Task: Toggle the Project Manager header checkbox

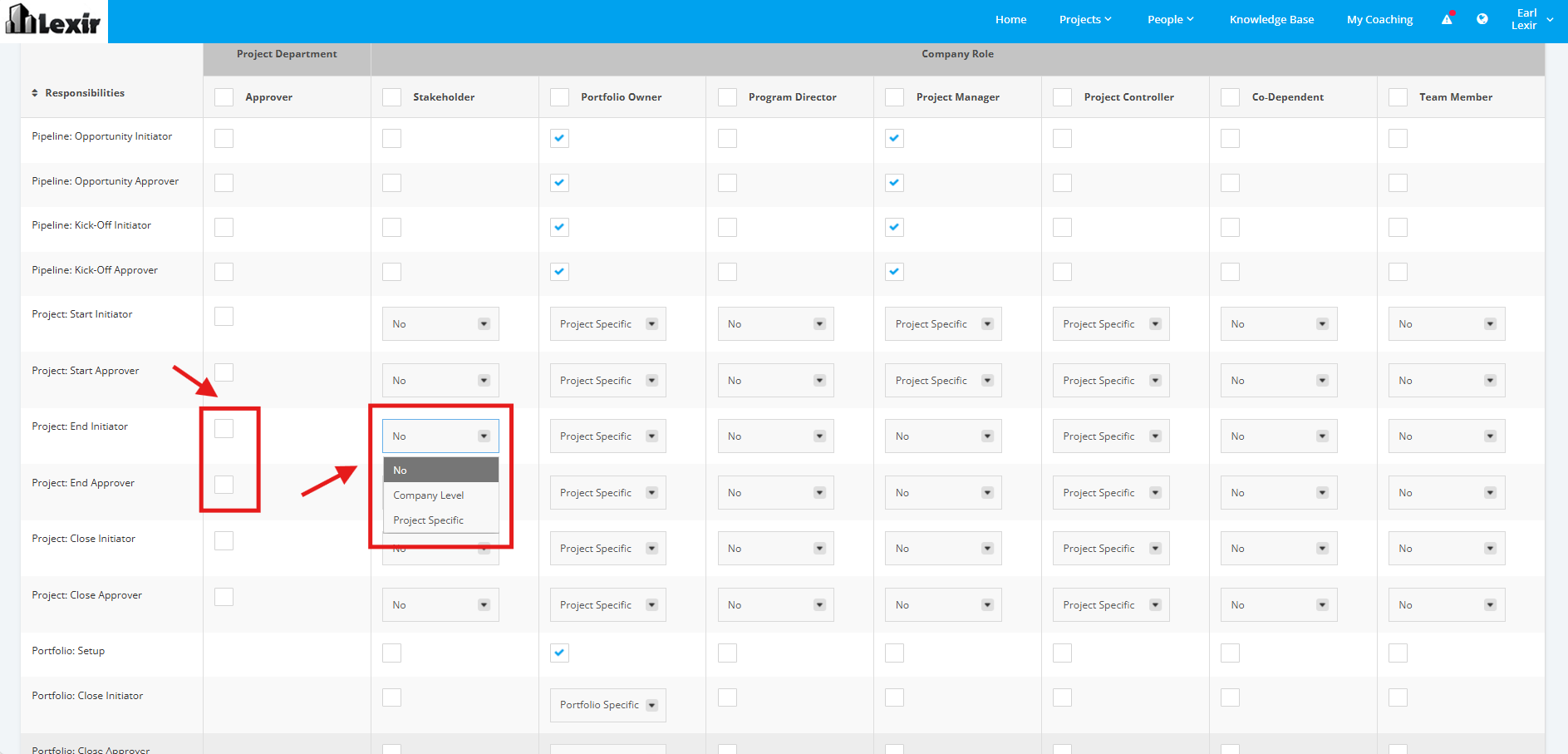Action: pos(894,97)
